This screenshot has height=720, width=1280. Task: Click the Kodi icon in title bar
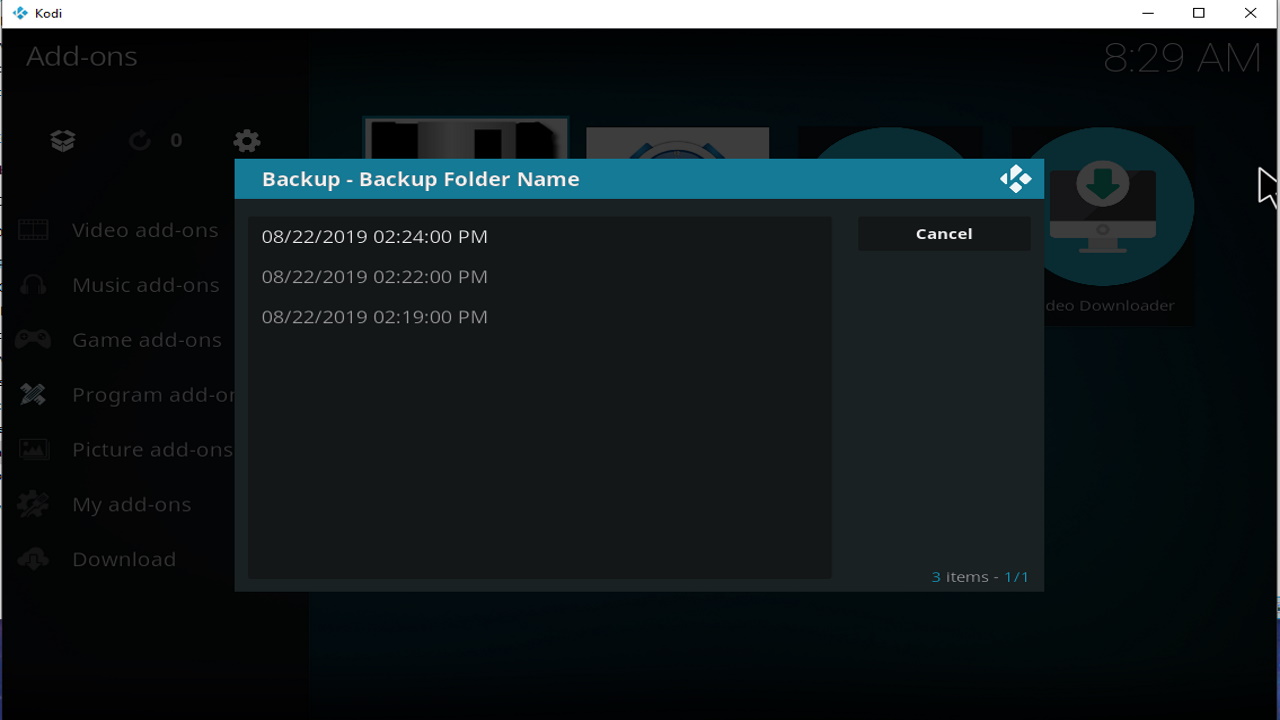20,14
